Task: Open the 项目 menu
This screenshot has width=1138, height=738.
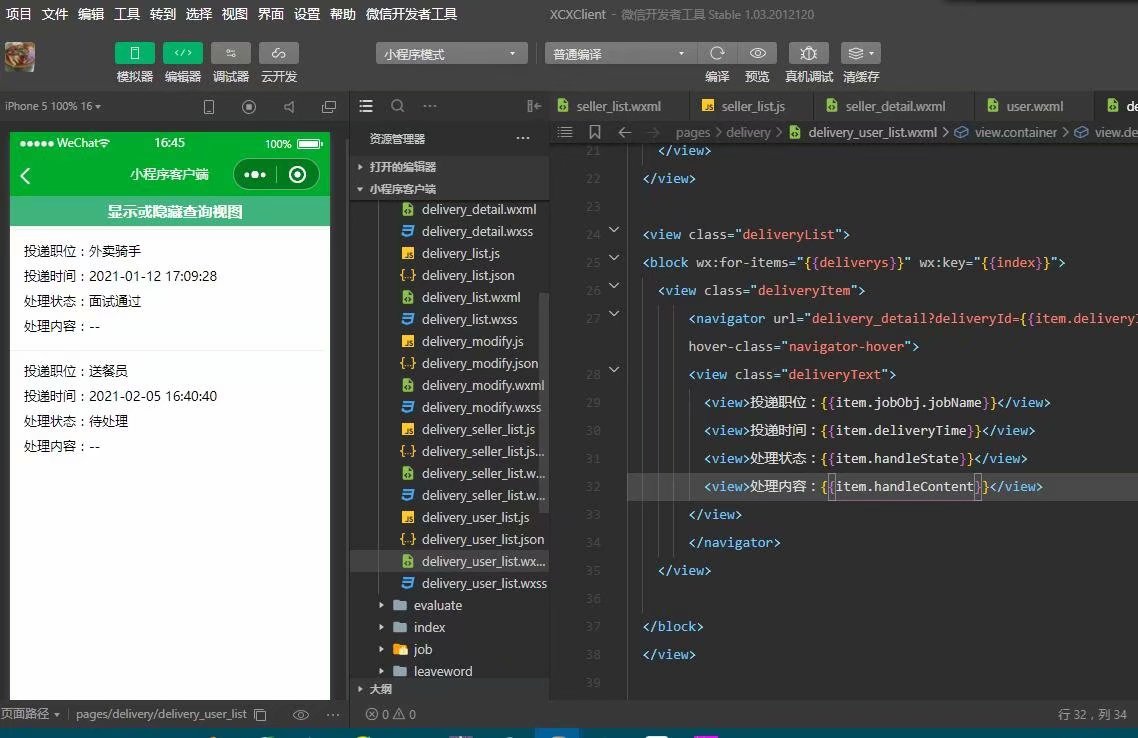Action: (18, 14)
